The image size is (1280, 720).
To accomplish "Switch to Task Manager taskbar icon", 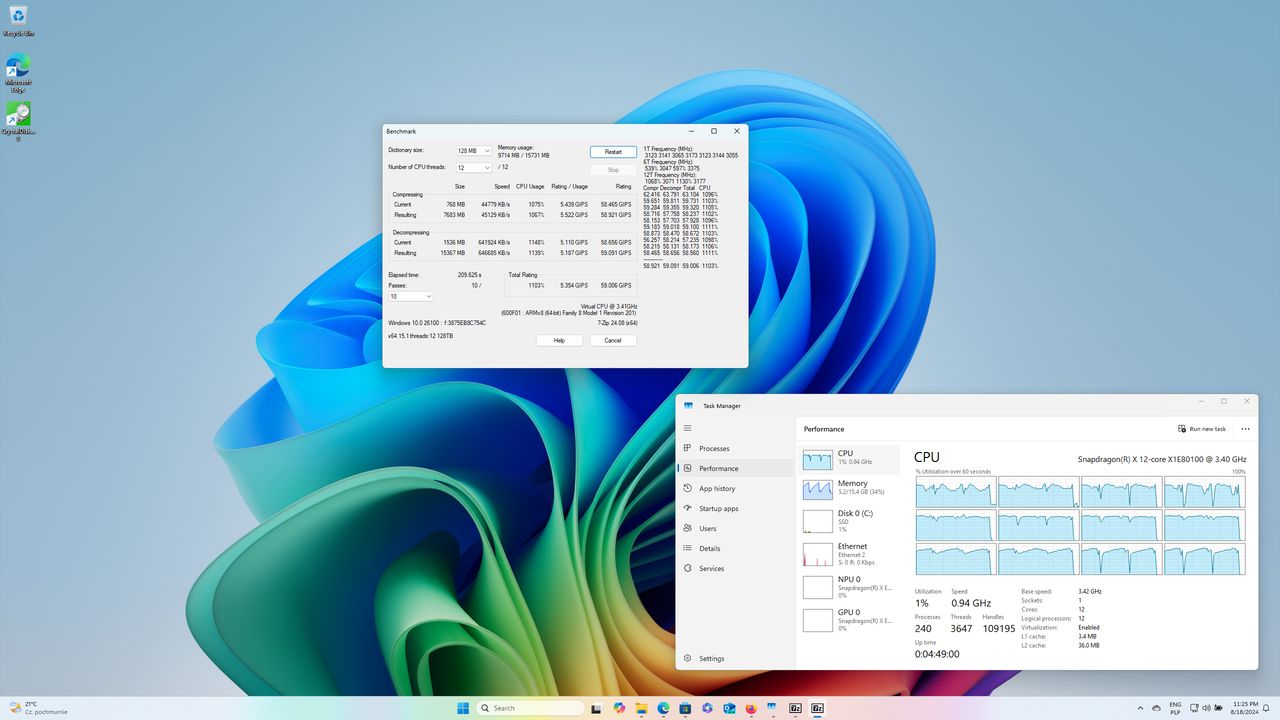I will 773,708.
